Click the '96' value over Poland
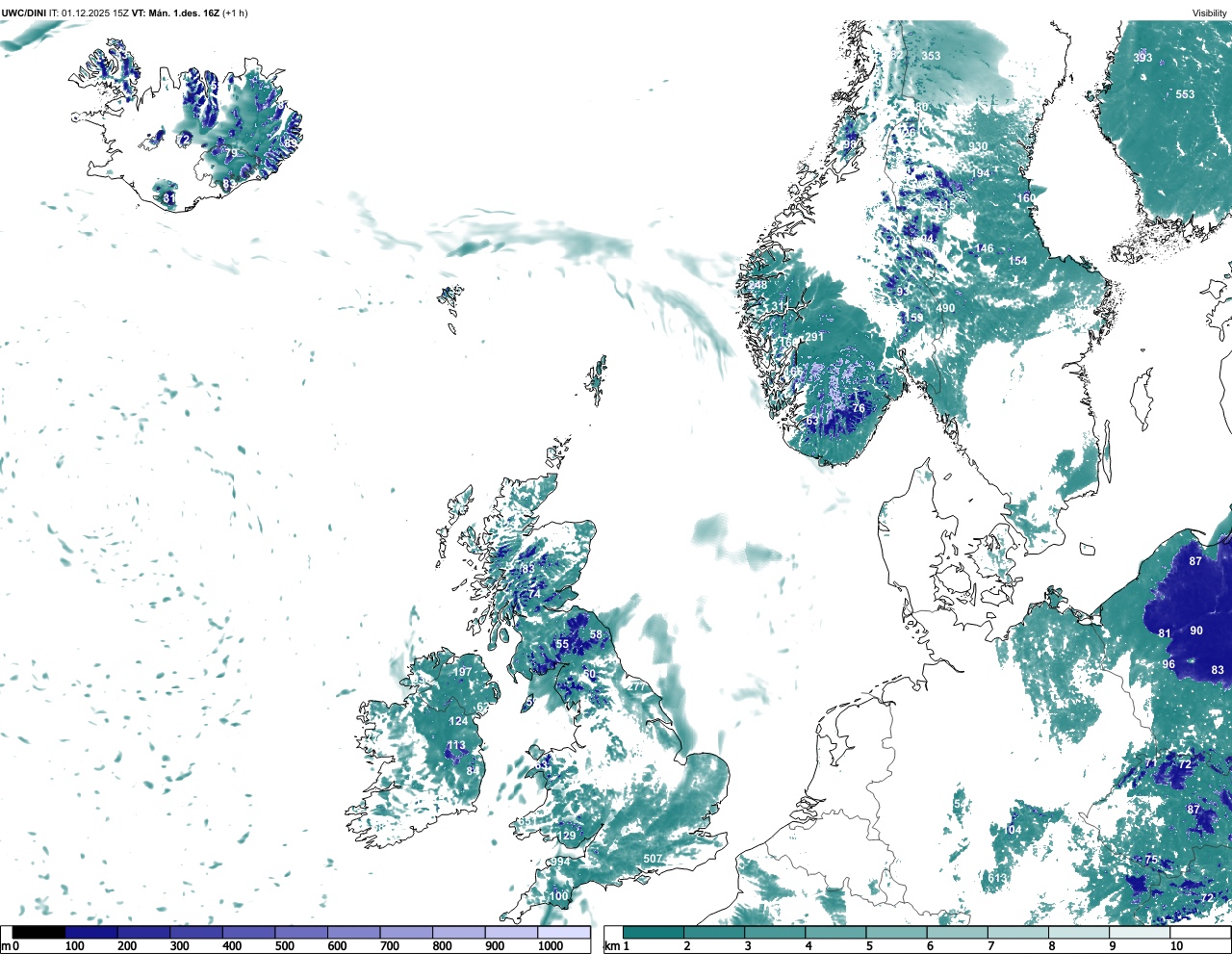This screenshot has height=954, width=1232. click(1168, 664)
